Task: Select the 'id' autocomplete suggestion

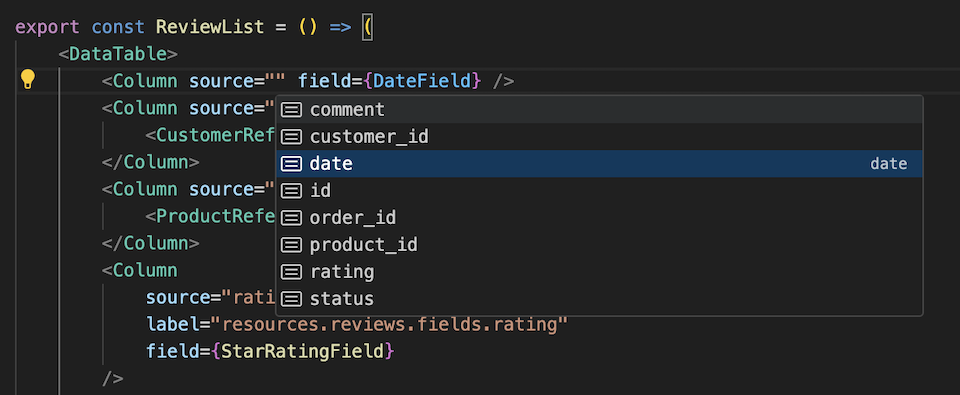Action: coord(599,190)
